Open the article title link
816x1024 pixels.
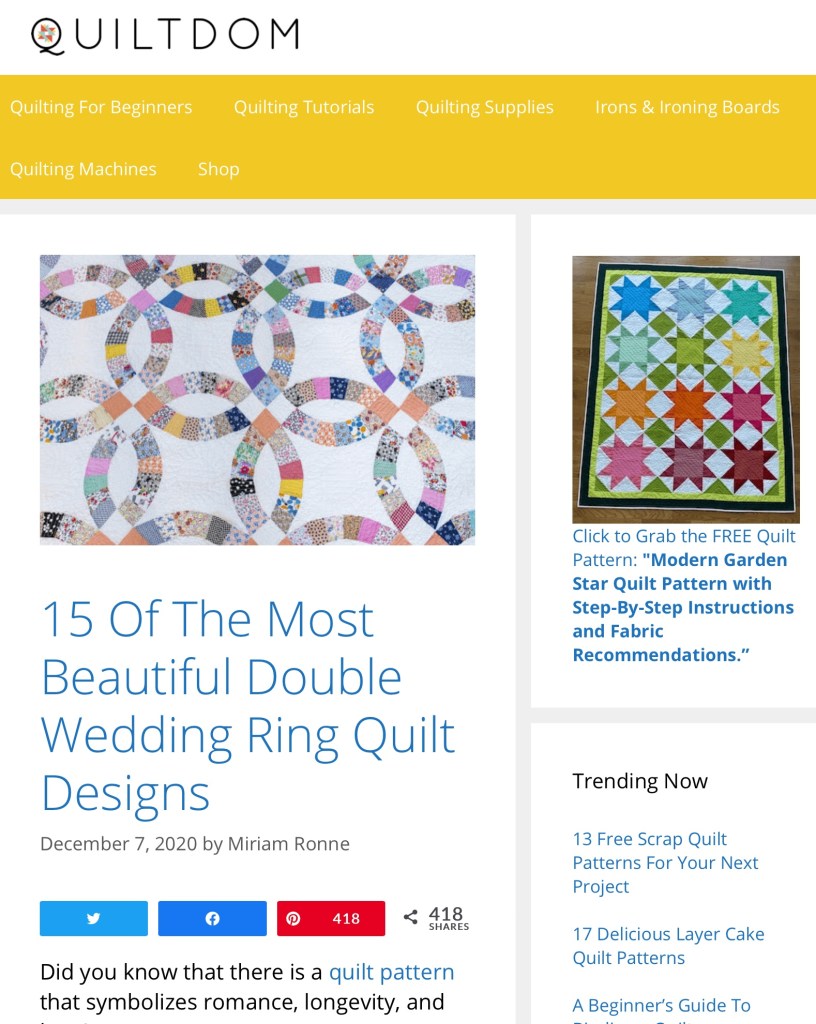[x=248, y=706]
